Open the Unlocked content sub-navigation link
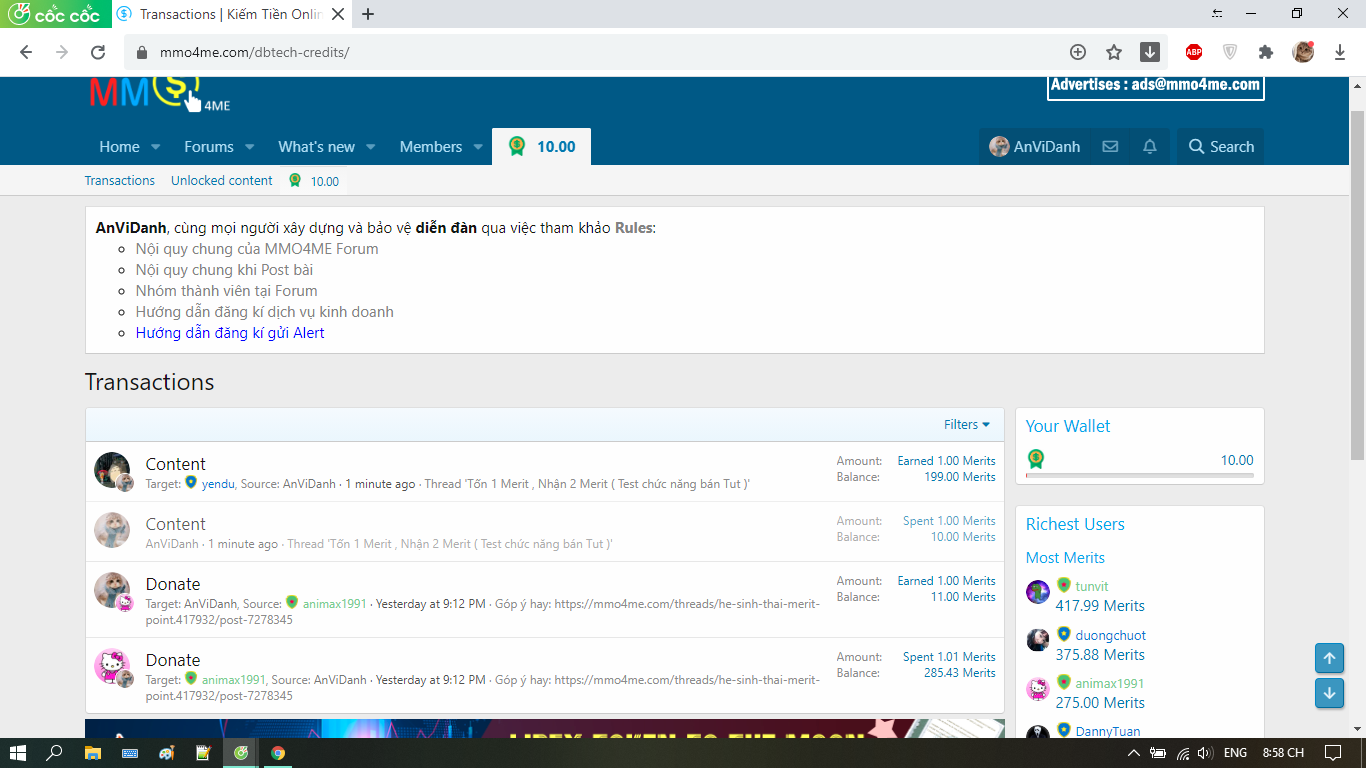This screenshot has width=1366, height=768. coord(222,181)
